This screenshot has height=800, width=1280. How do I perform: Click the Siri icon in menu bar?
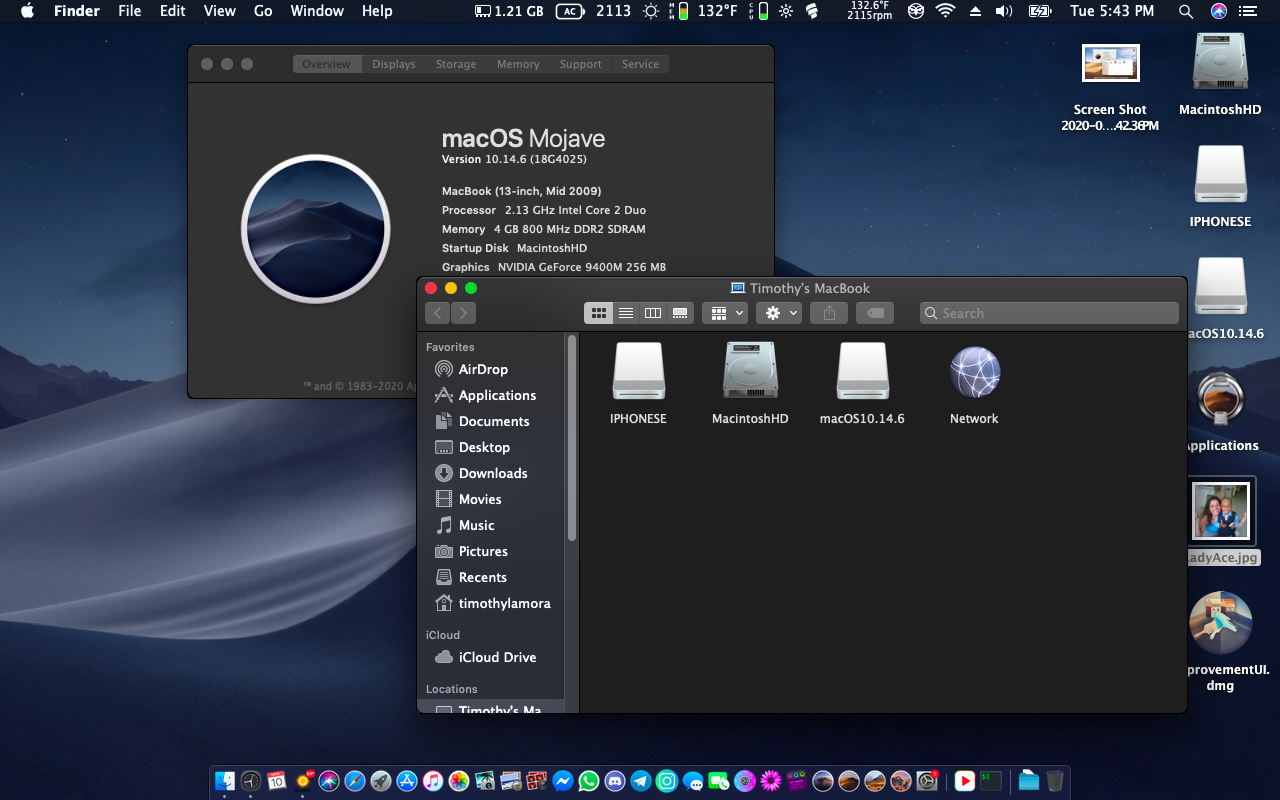click(x=1218, y=11)
